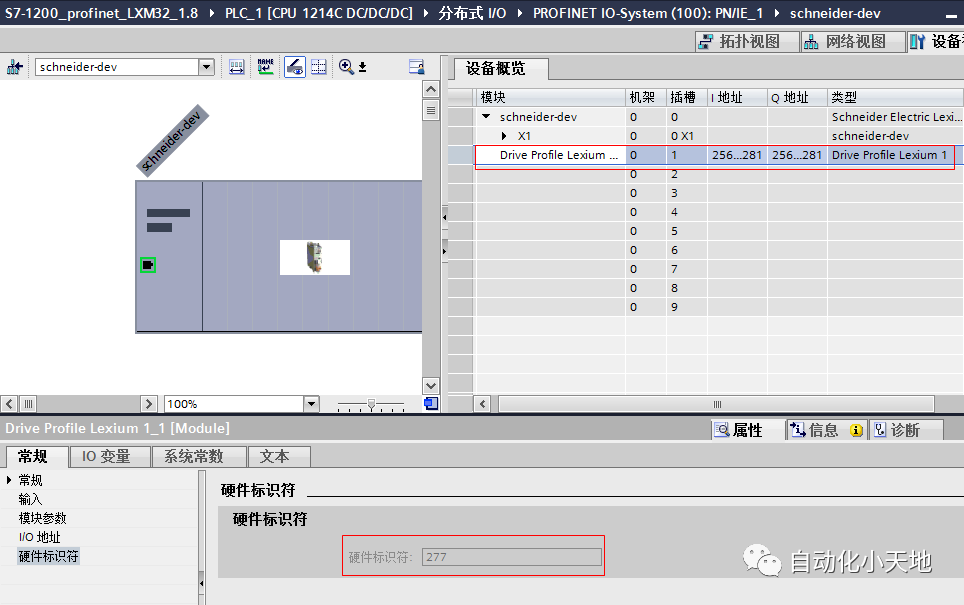This screenshot has height=605, width=964.
Task: Select the 模块参数 navigation item
Action: click(42, 518)
